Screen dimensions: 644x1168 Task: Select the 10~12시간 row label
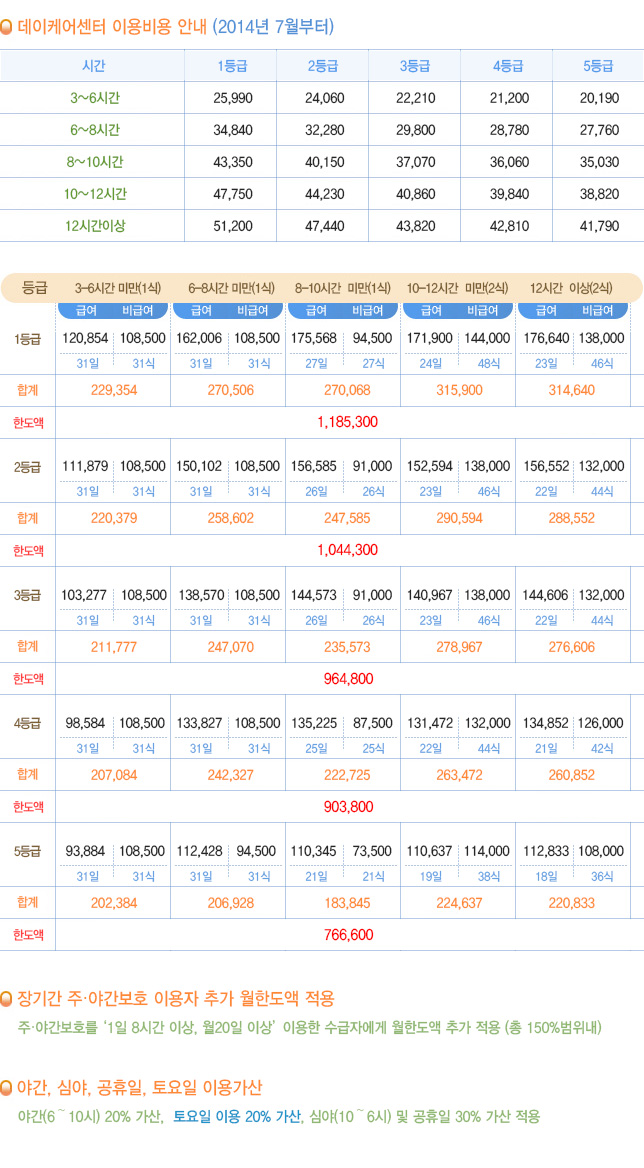[x=93, y=194]
